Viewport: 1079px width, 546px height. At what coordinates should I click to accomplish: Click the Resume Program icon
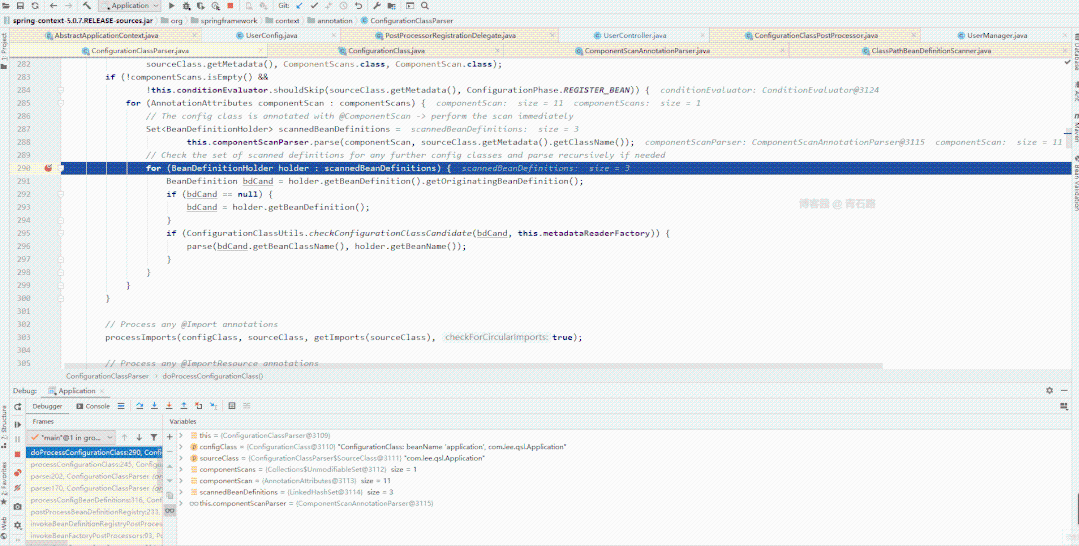18,425
